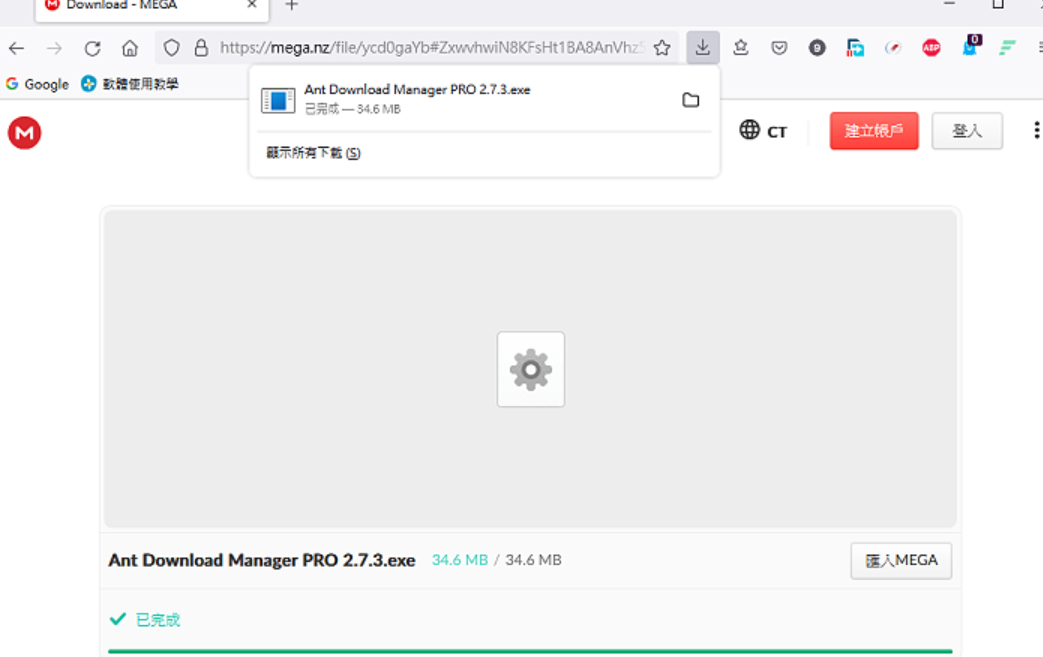Click the red 建立帳戶 button
Image resolution: width=1043 pixels, height=657 pixels.
[874, 130]
